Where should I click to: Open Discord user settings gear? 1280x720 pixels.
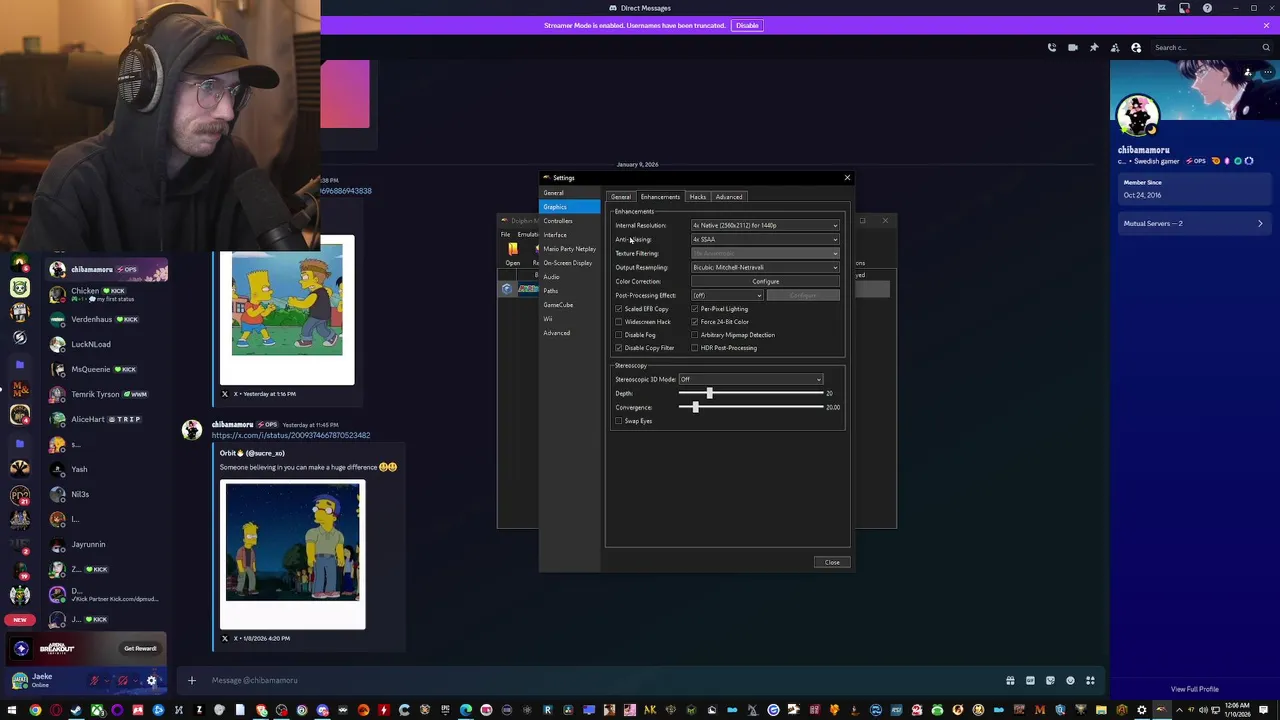tap(152, 681)
